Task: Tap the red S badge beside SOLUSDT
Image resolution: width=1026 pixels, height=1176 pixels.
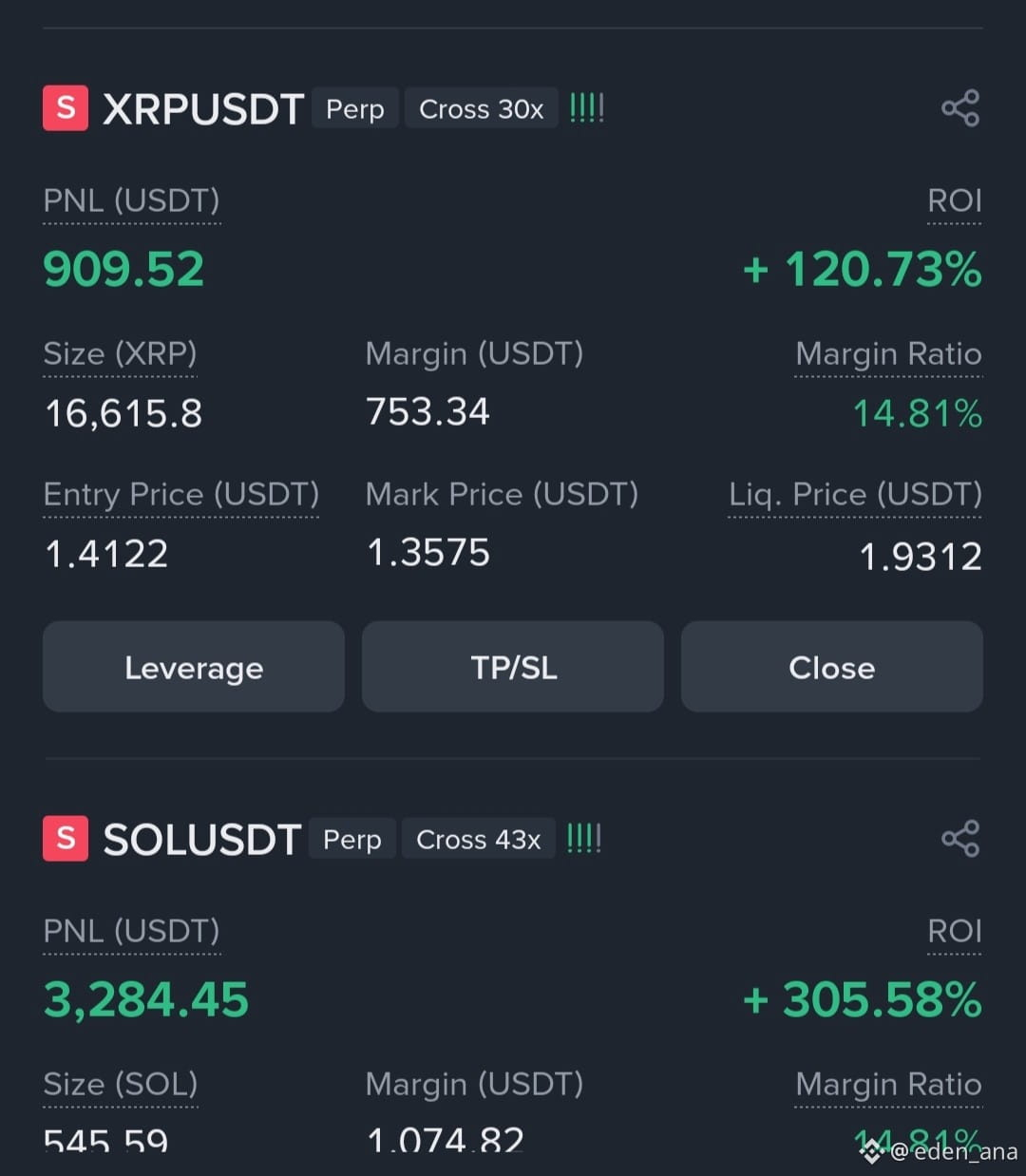Action: [x=66, y=839]
